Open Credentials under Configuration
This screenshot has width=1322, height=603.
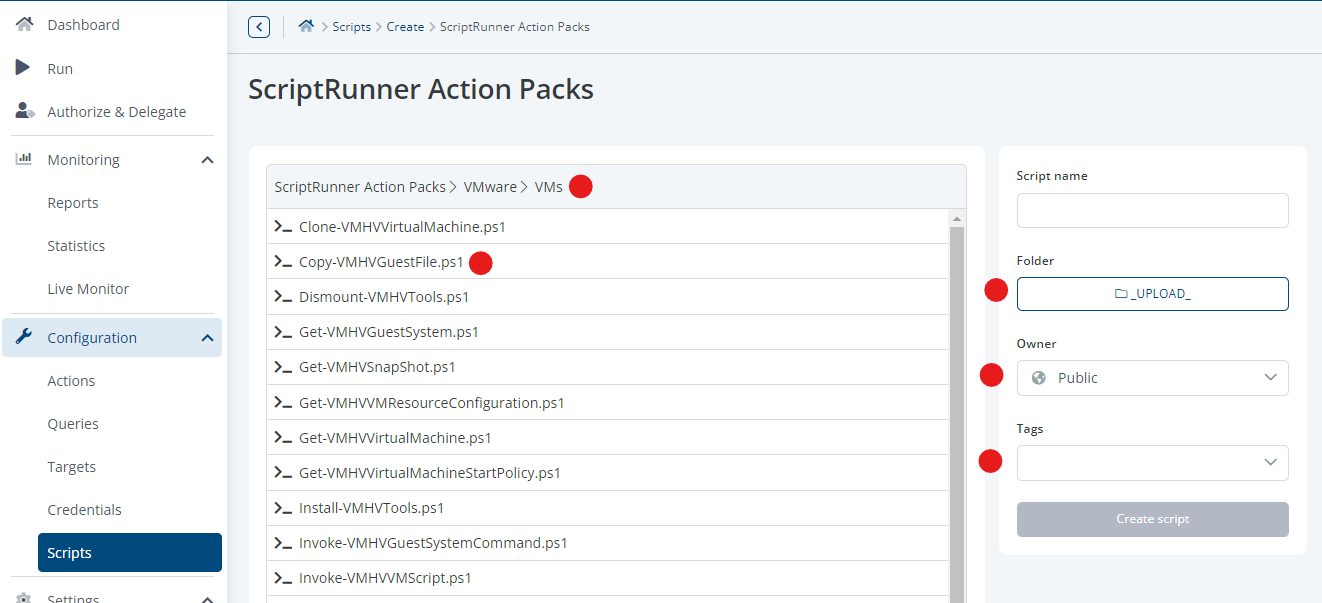click(84, 510)
